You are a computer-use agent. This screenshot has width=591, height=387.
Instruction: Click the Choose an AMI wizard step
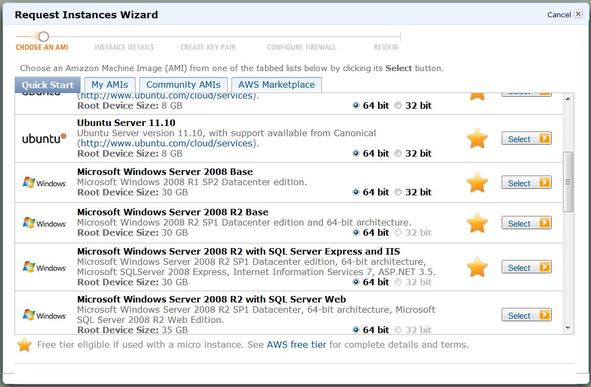click(42, 47)
